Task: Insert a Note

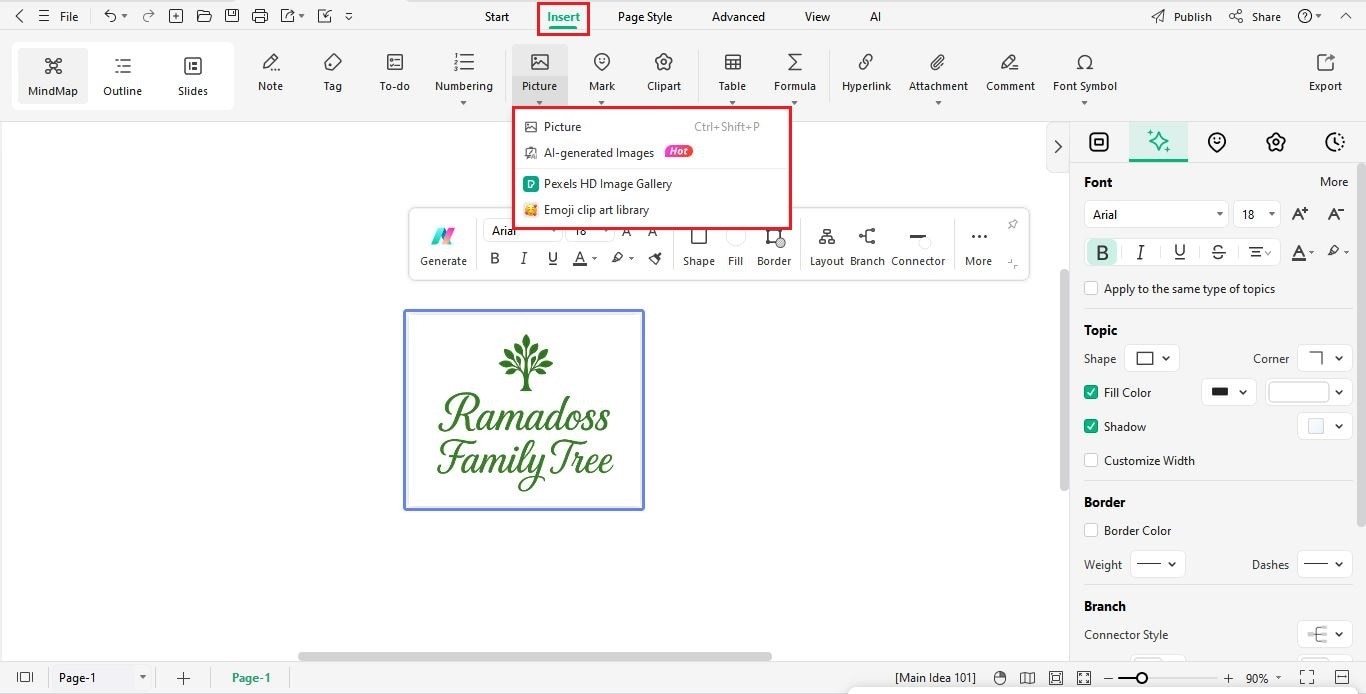Action: pos(270,73)
